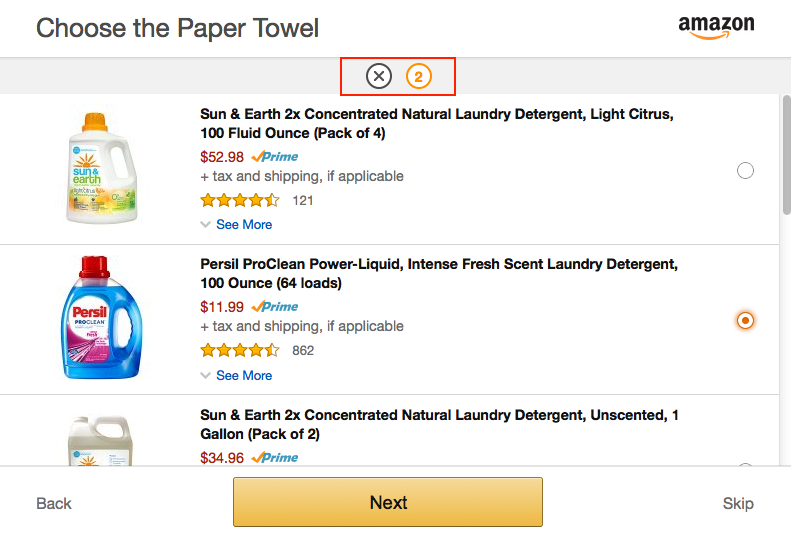The width and height of the screenshot is (791, 534).
Task: Click the Prime badge next to $52.98
Action: click(275, 156)
